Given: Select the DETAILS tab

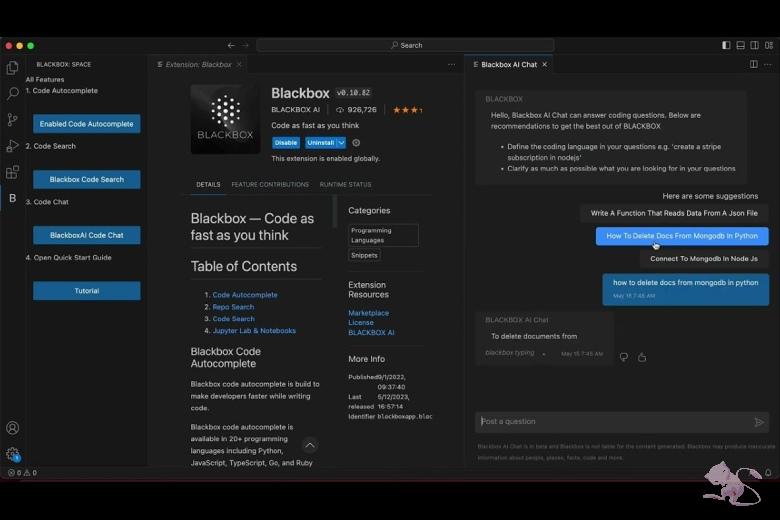Looking at the screenshot, I should click(x=208, y=185).
